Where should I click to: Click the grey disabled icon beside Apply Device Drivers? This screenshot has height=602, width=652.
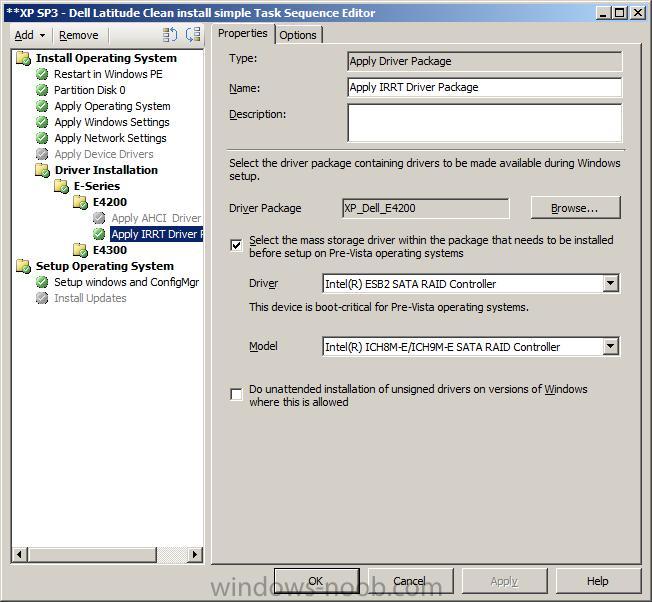click(42, 154)
